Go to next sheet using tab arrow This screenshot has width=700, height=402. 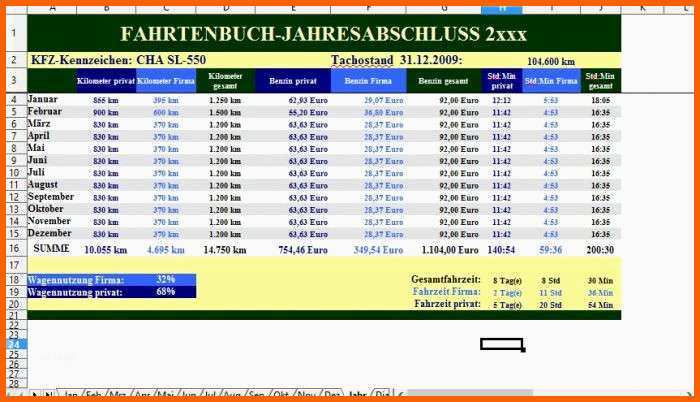(35, 394)
